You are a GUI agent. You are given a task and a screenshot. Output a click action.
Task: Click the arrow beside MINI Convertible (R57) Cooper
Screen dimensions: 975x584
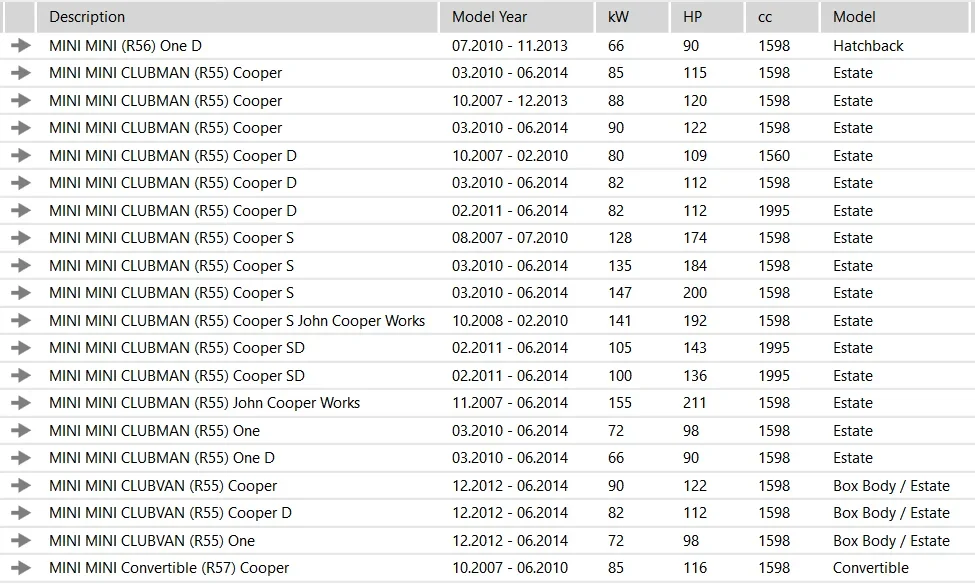(21, 568)
